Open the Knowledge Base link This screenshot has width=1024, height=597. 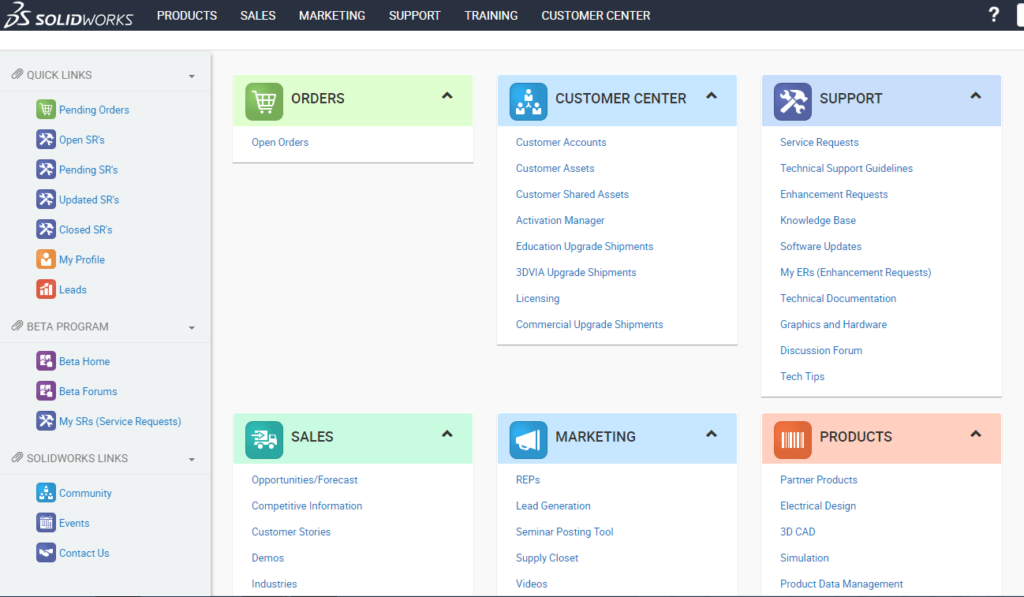click(x=818, y=221)
